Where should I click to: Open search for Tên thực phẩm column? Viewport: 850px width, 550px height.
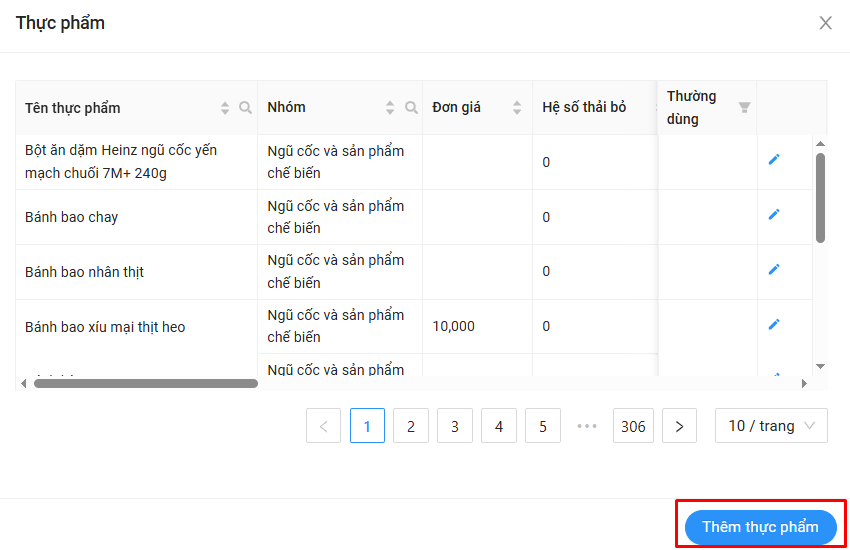[246, 108]
